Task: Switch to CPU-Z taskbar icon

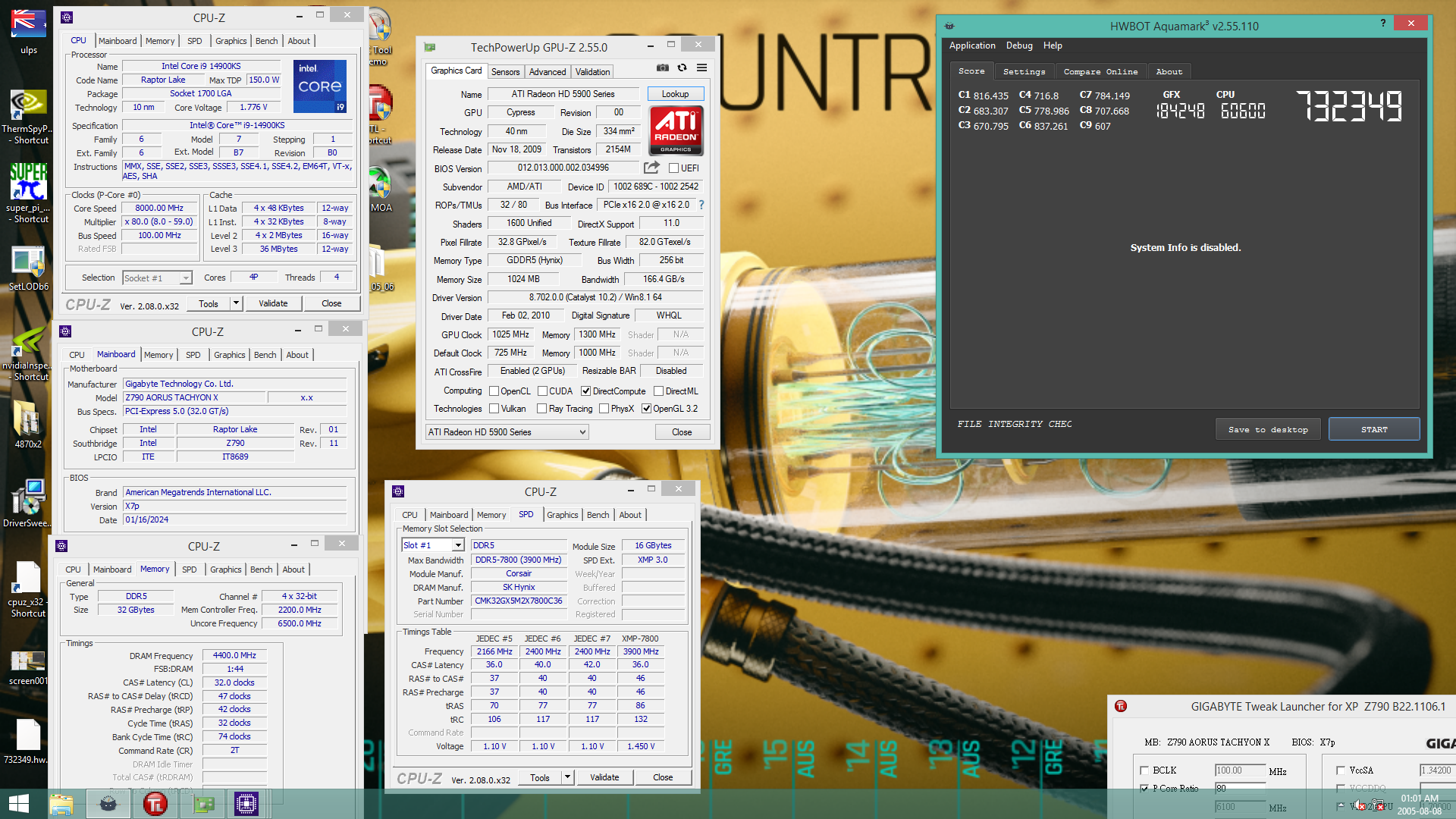Action: (x=246, y=804)
